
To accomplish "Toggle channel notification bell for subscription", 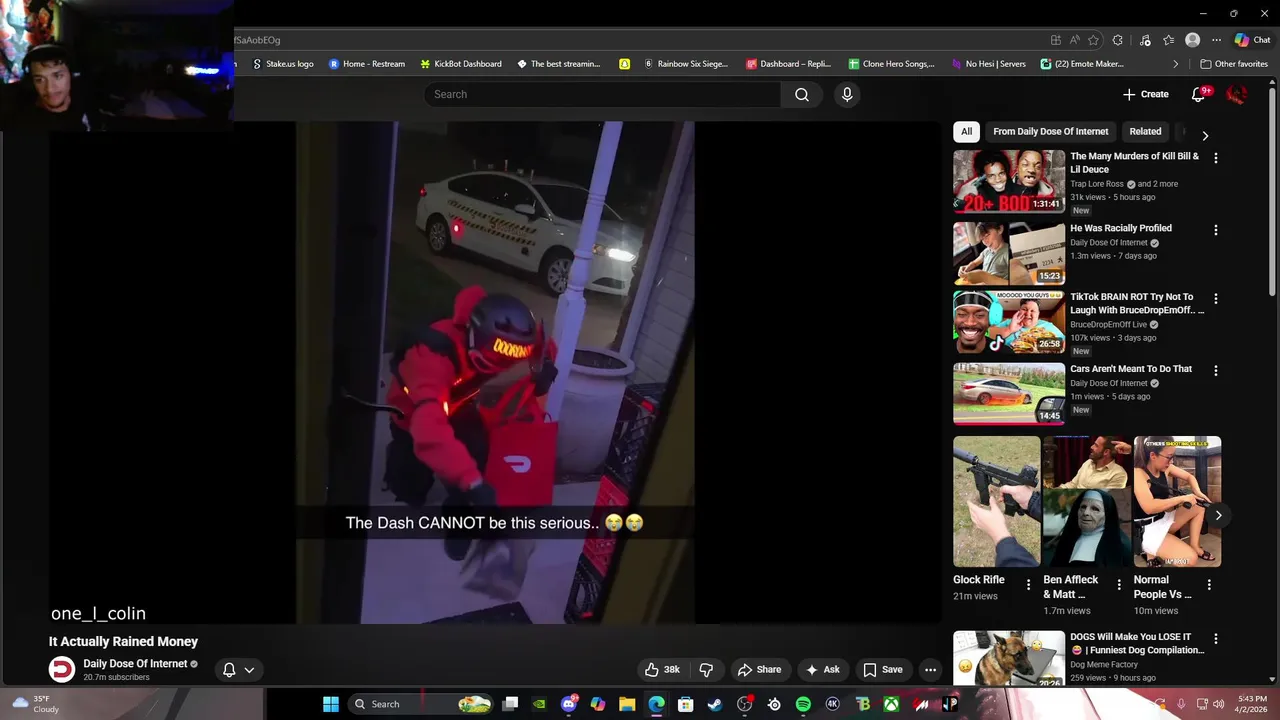I will coord(229,670).
